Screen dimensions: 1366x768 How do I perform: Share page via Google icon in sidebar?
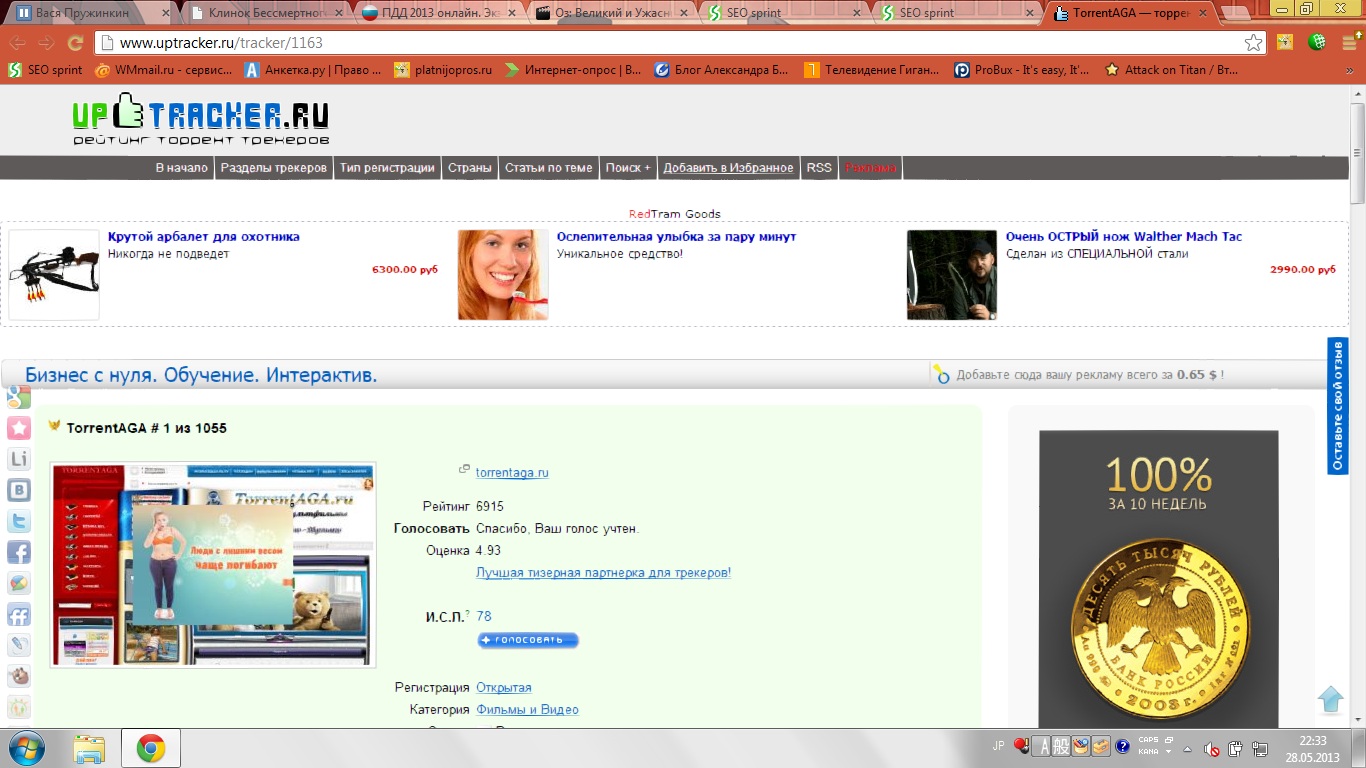19,397
